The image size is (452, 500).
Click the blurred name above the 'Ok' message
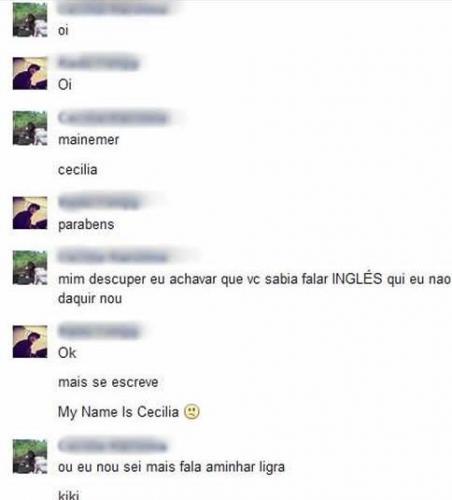click(x=98, y=332)
